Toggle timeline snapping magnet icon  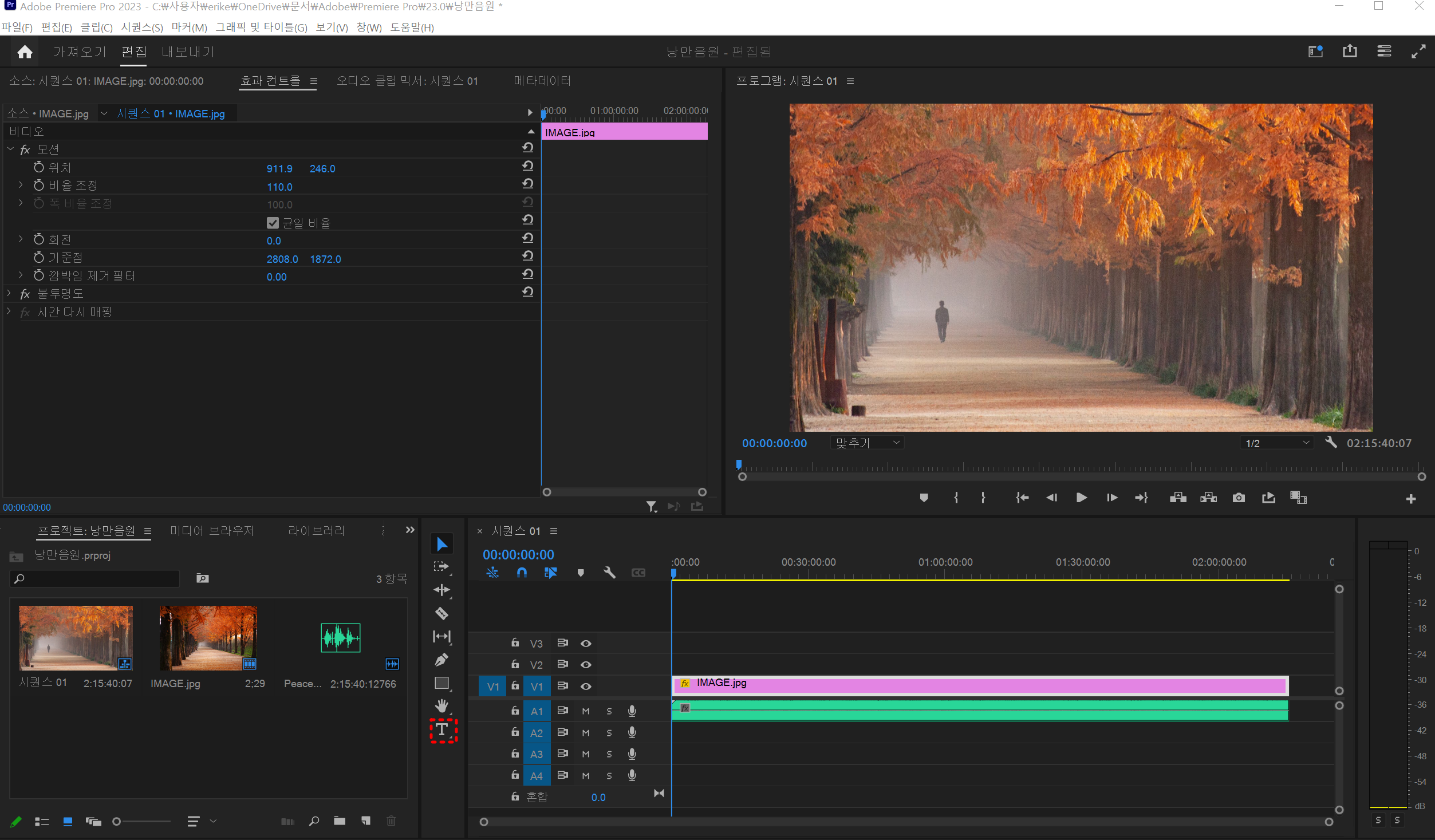tap(522, 573)
